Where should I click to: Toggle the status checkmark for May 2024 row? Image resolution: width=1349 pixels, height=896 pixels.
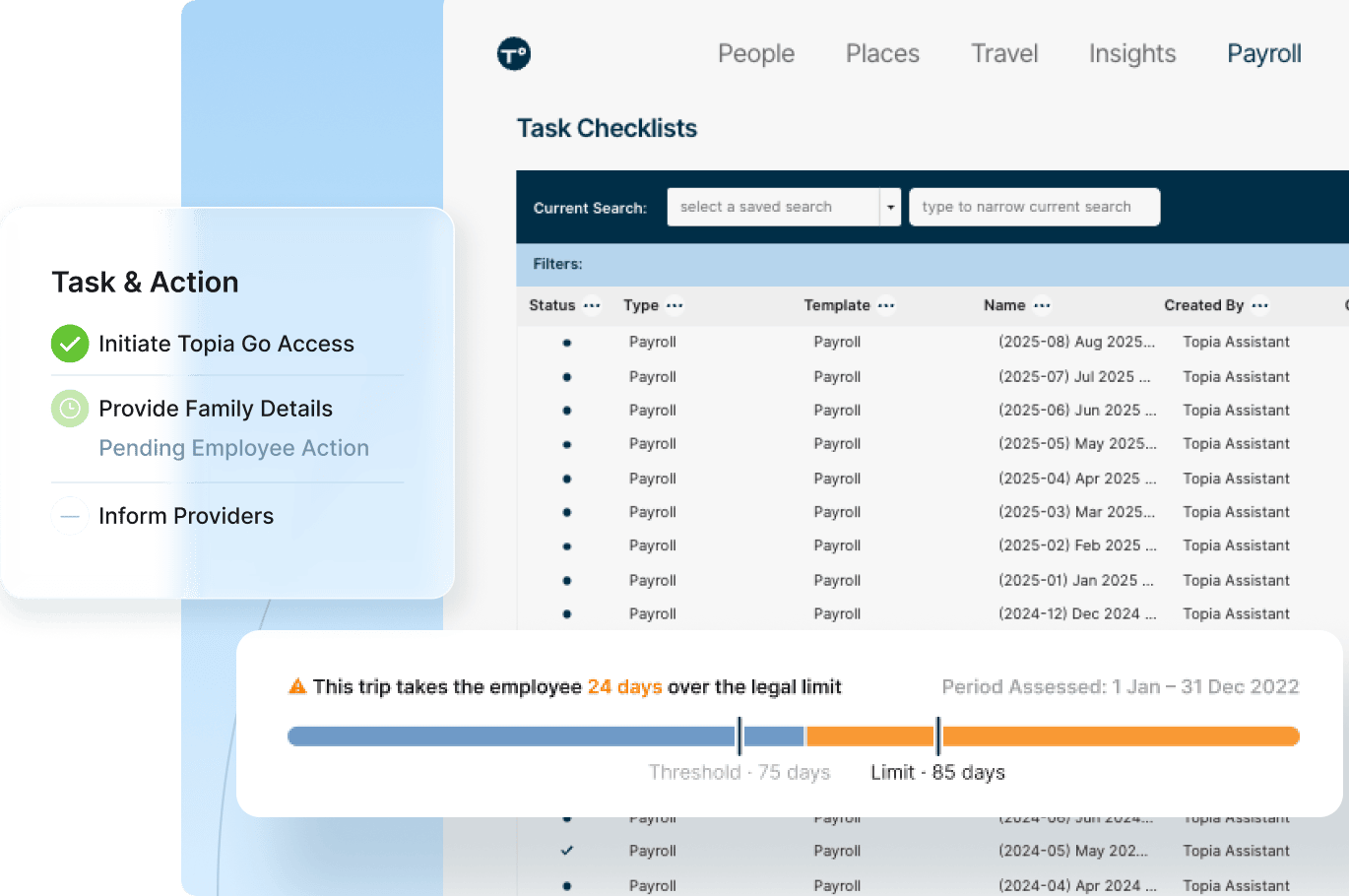coord(567,851)
